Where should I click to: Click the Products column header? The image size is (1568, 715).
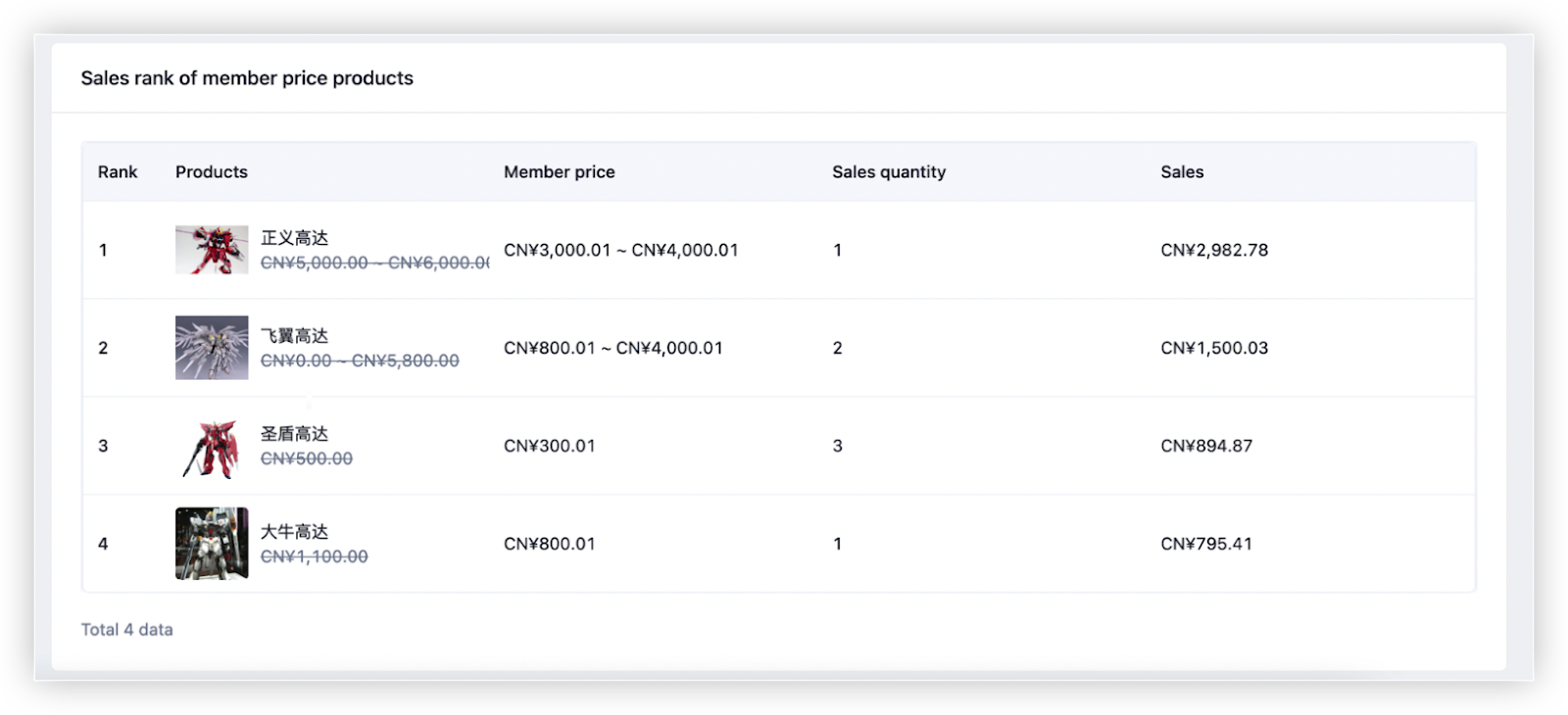pos(212,172)
